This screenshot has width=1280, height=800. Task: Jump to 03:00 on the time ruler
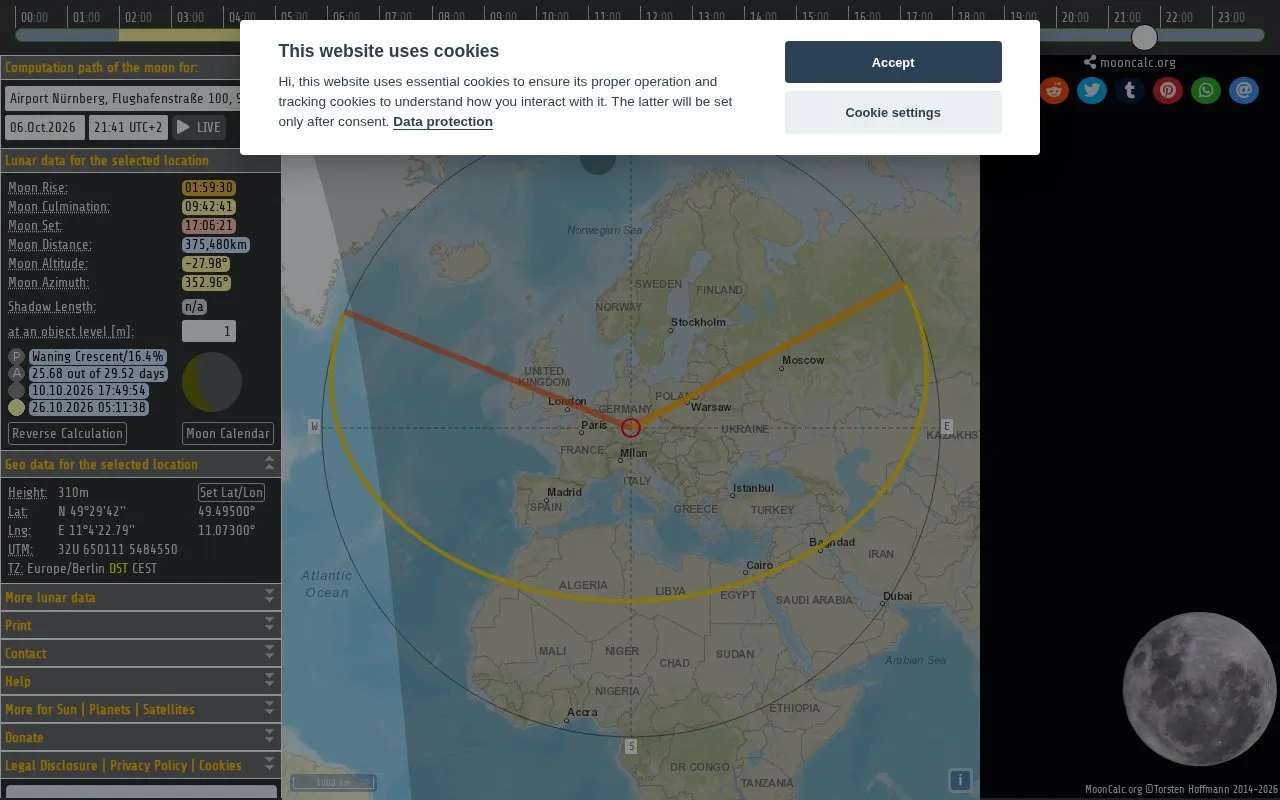pos(190,17)
